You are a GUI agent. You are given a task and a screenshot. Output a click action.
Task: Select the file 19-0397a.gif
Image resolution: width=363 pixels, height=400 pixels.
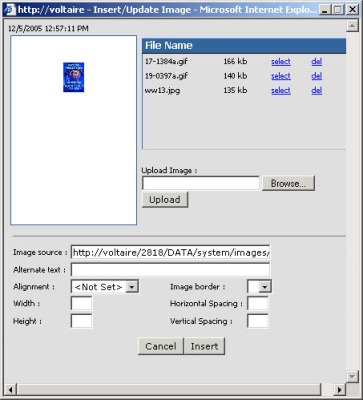click(281, 76)
